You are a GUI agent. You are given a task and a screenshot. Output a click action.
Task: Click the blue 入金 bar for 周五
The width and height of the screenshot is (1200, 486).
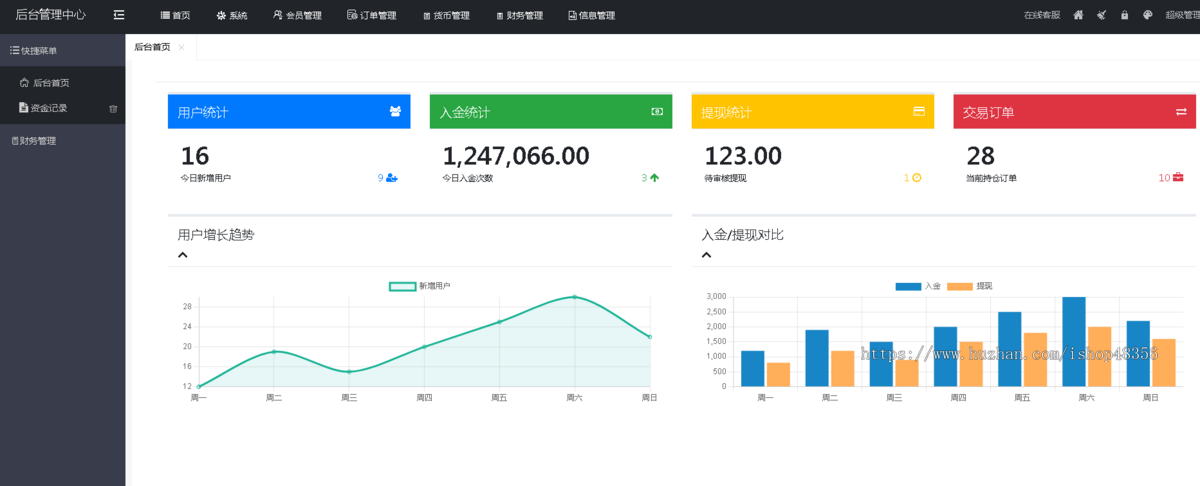click(1010, 349)
